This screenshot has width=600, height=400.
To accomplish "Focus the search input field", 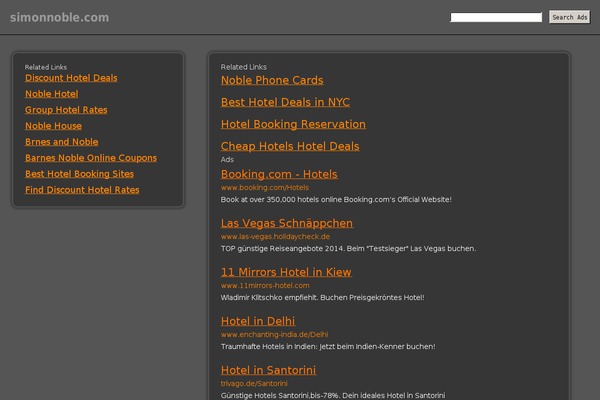I will click(x=496, y=17).
